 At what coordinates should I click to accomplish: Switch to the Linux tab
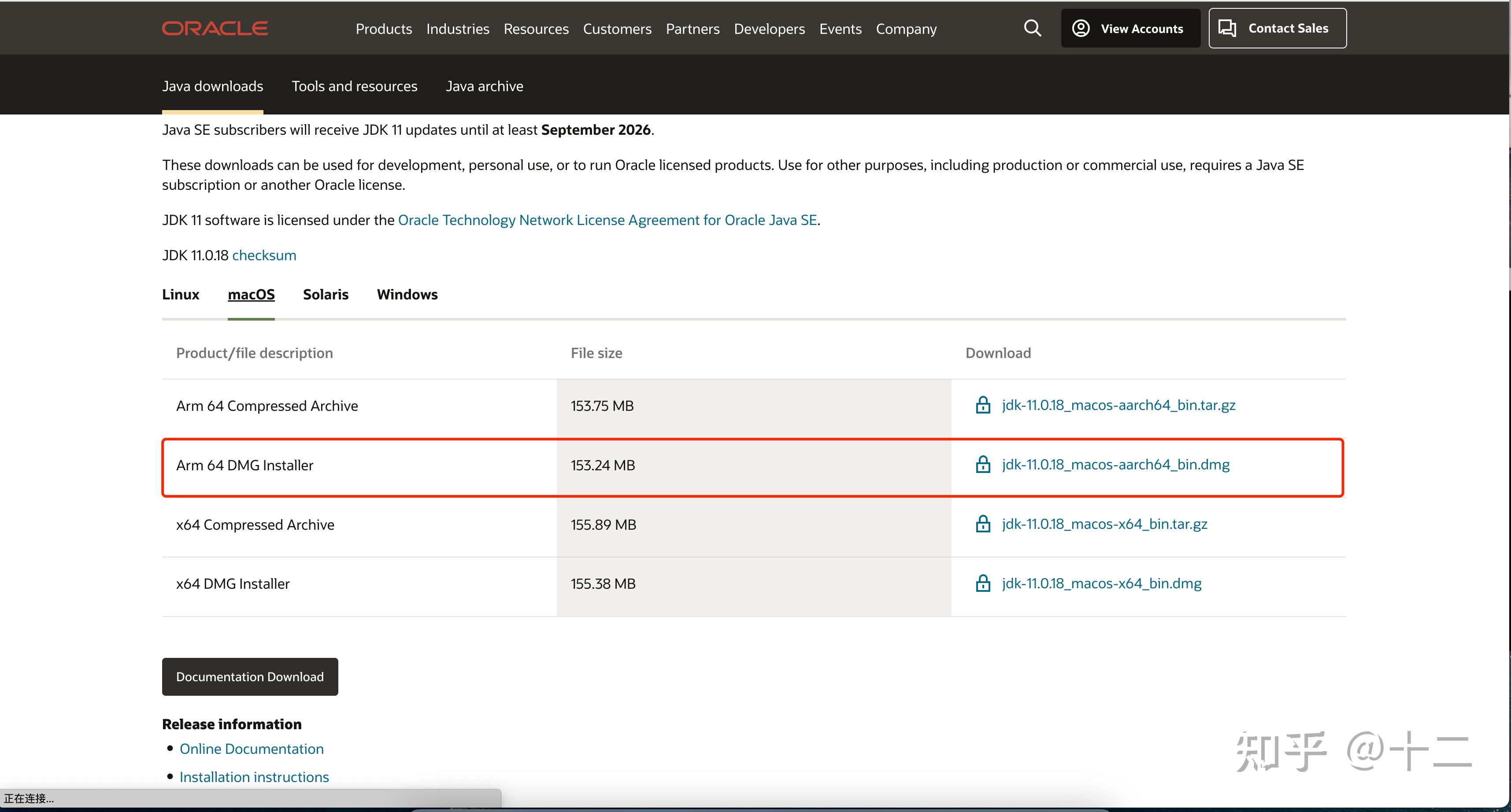(x=181, y=294)
